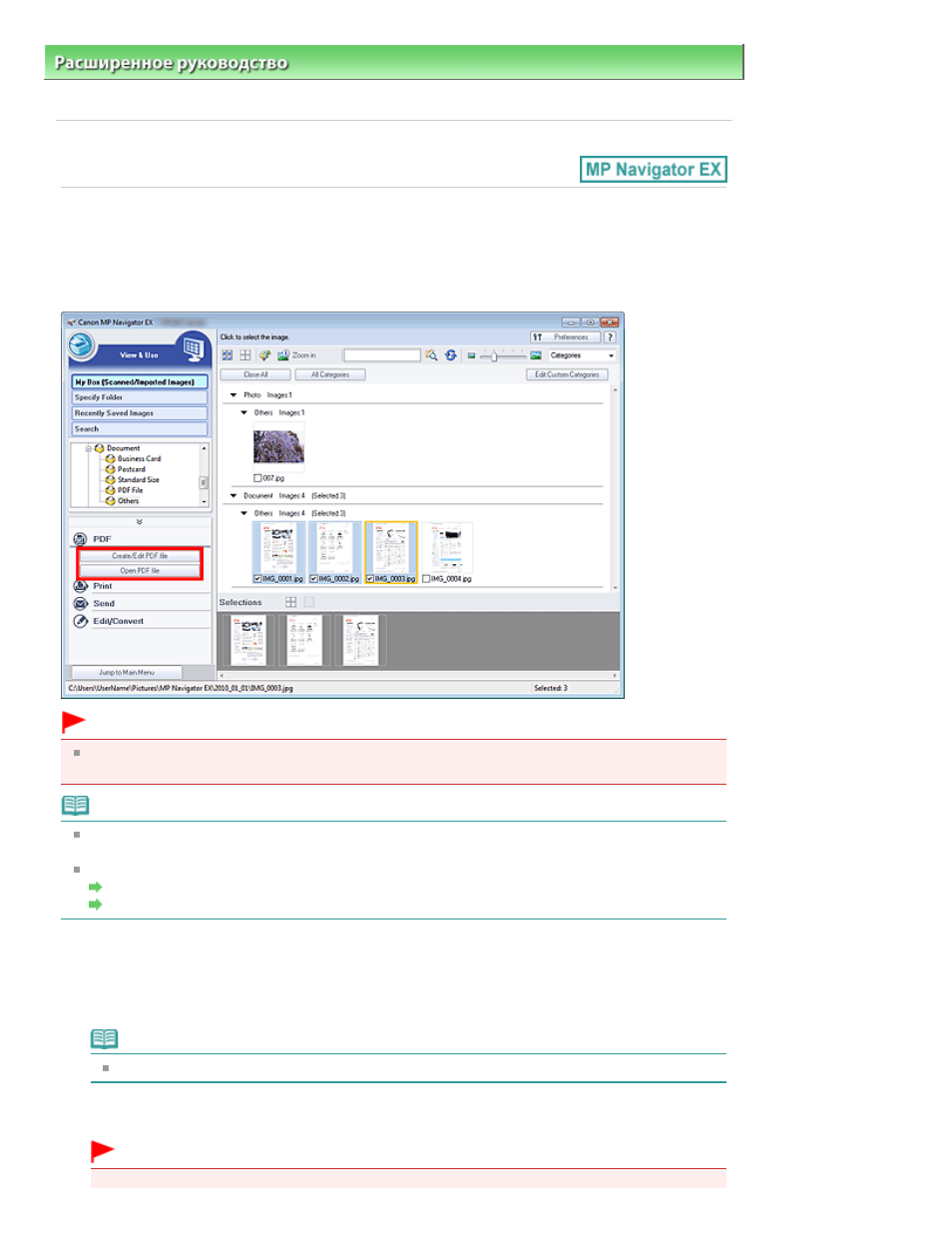Image resolution: width=952 pixels, height=1233 pixels.
Task: Click the small thumbnail size icon
Action: click(471, 355)
